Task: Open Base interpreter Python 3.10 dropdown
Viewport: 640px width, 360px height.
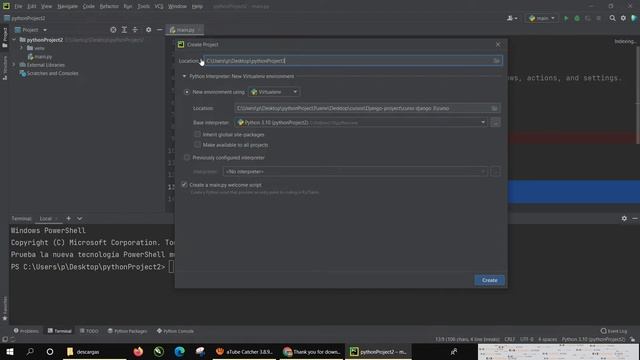Action: [361, 122]
